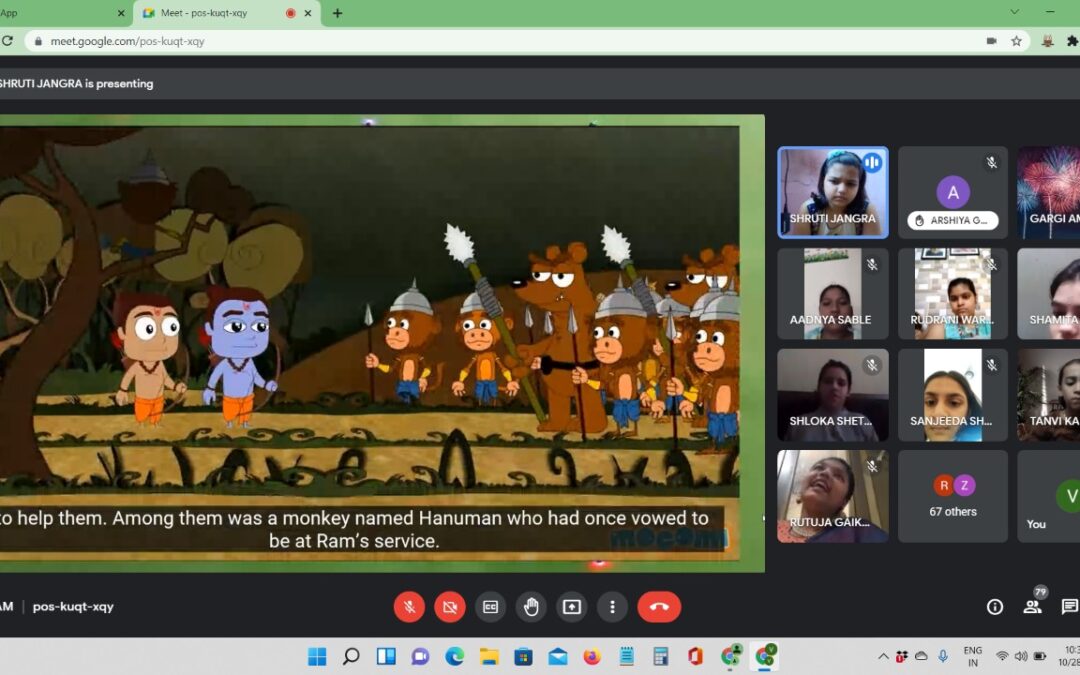Click SHRUTI JANGRA is presenting text

76,84
